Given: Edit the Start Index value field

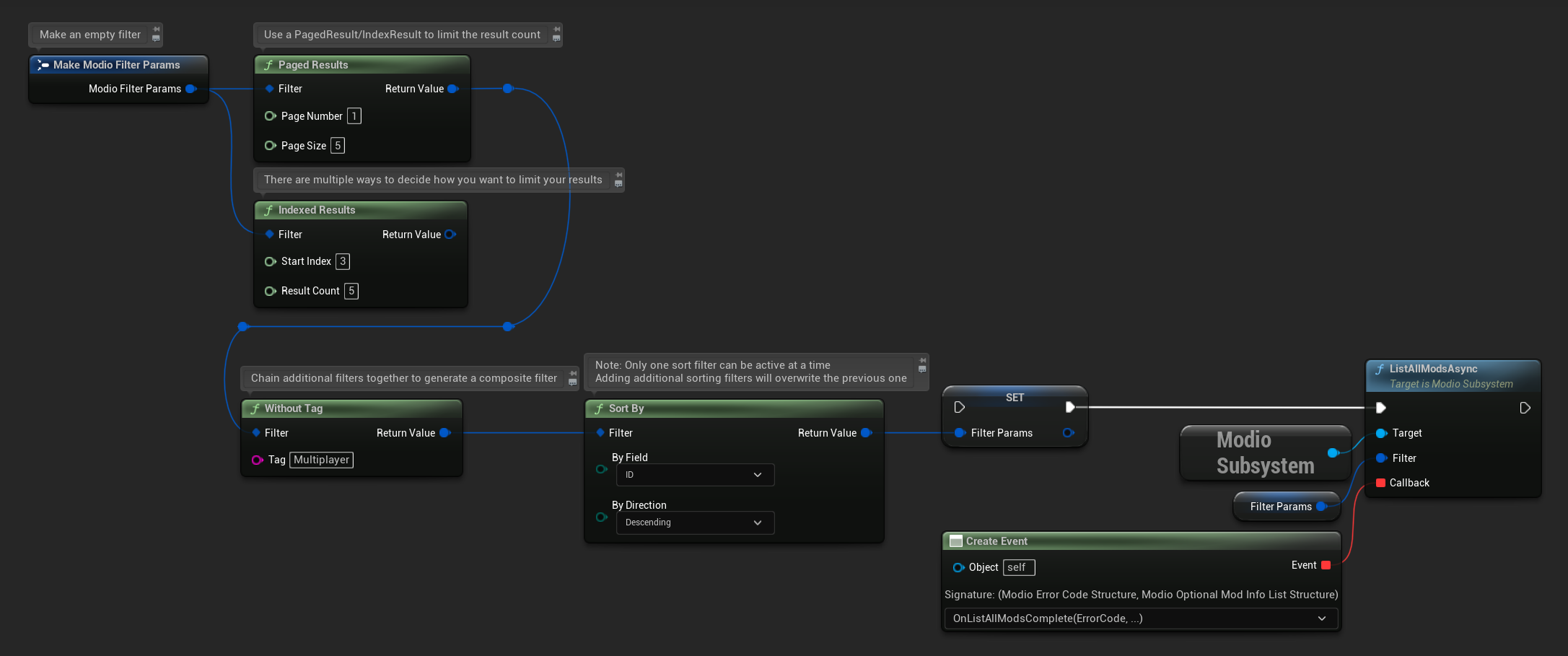Looking at the screenshot, I should [343, 261].
